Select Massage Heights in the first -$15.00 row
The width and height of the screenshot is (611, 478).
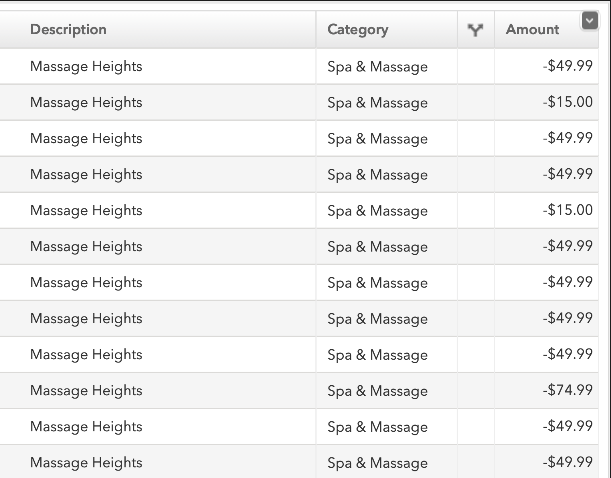[x=86, y=103]
